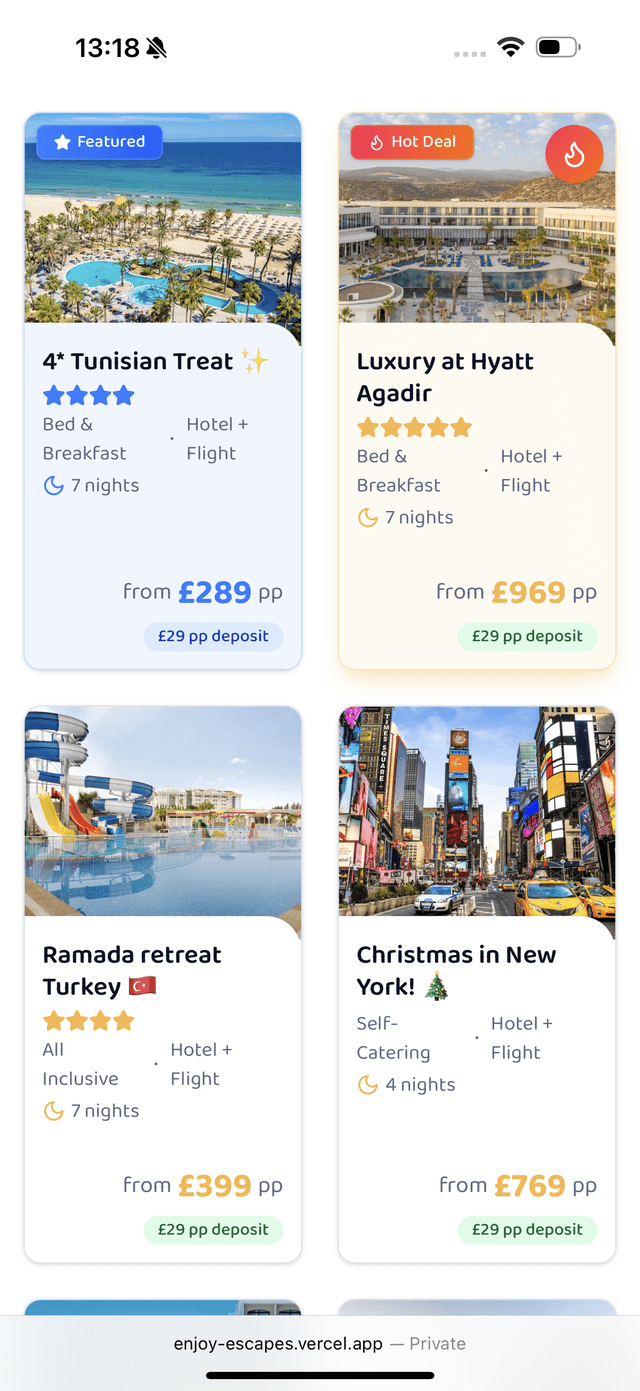The width and height of the screenshot is (640, 1391).
Task: Tap the Turkey flag emoji on the Ramada card
Action: coord(141,986)
